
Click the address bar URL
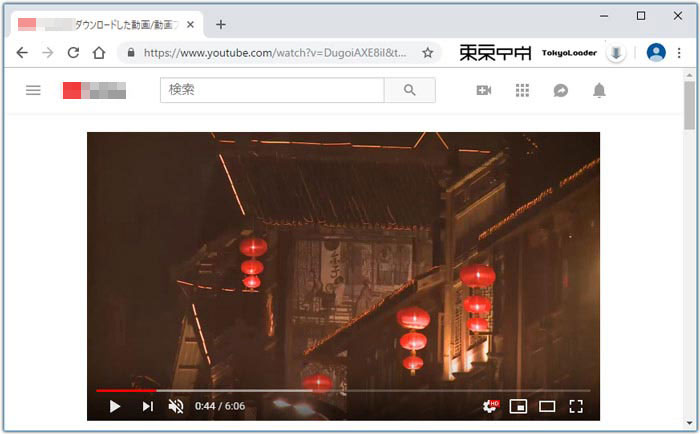coord(275,53)
